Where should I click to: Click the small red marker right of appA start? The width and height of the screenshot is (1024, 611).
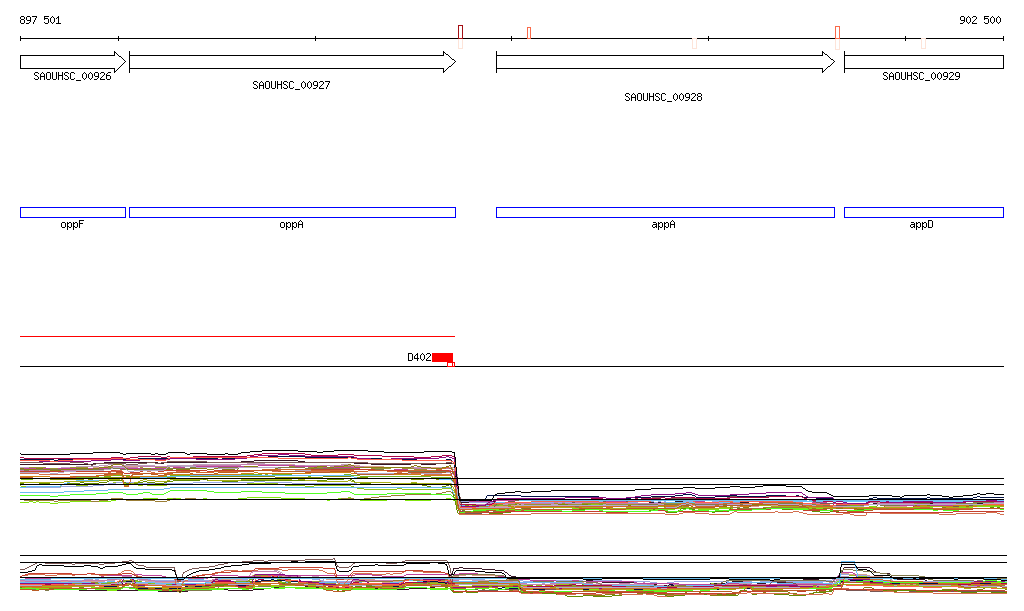tap(529, 33)
